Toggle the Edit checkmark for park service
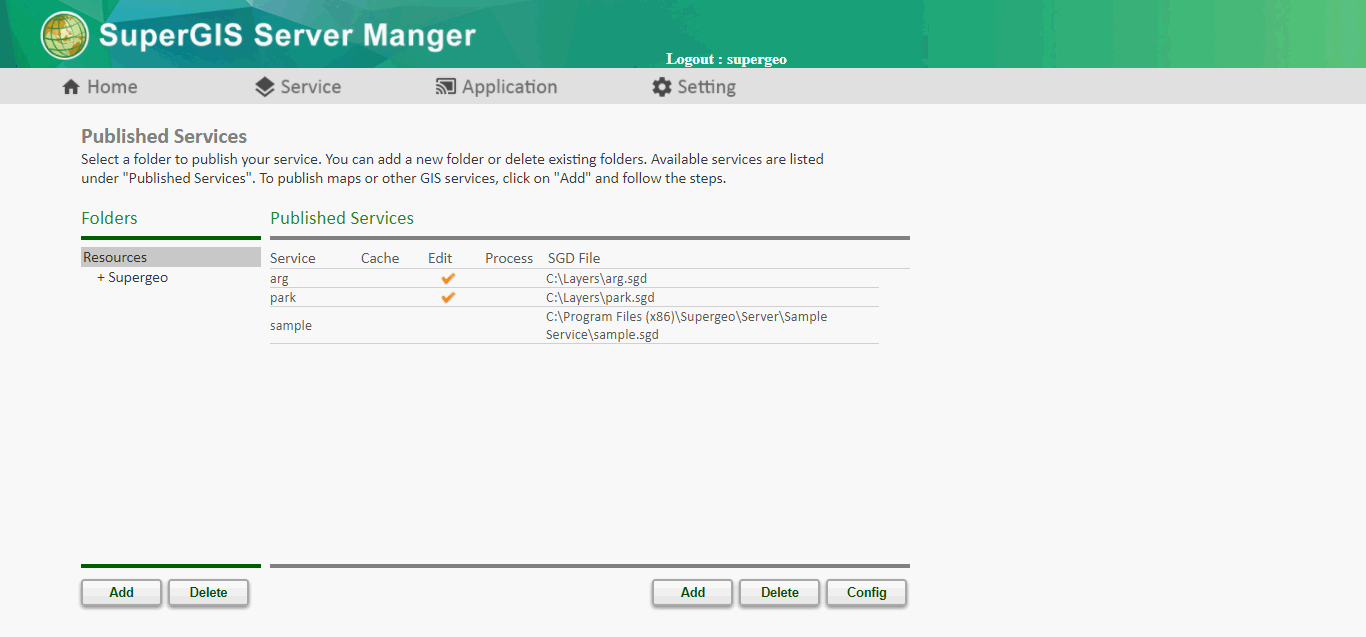Image resolution: width=1366 pixels, height=637 pixels. [x=448, y=297]
